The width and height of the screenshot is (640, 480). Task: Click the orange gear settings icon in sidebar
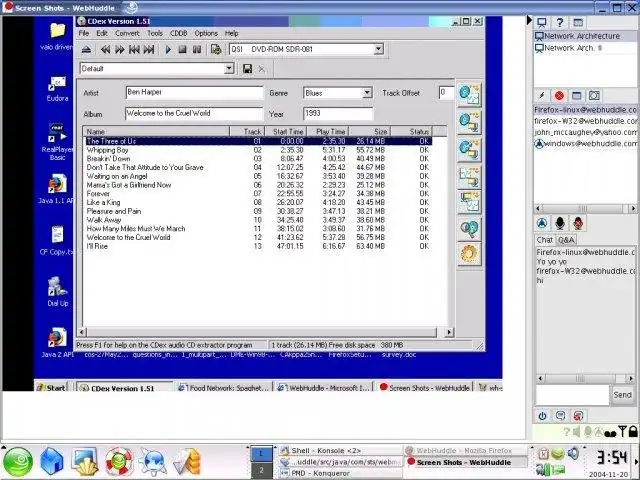pos(469,254)
